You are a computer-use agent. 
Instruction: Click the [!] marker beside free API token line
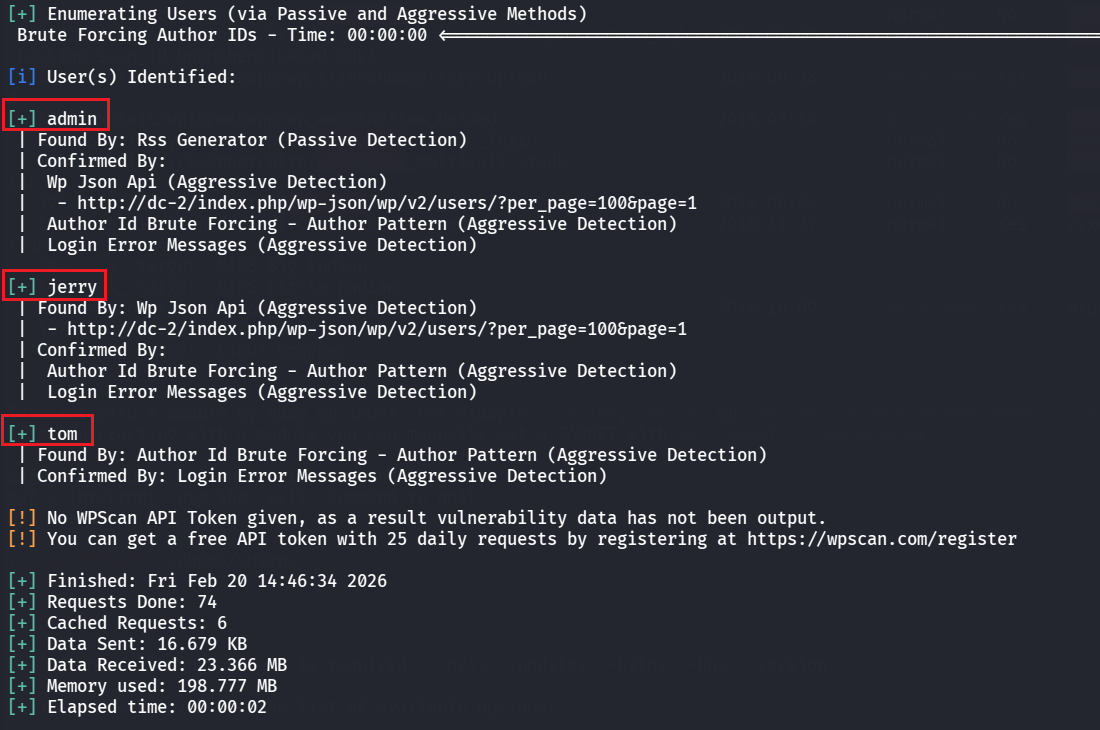(22, 539)
